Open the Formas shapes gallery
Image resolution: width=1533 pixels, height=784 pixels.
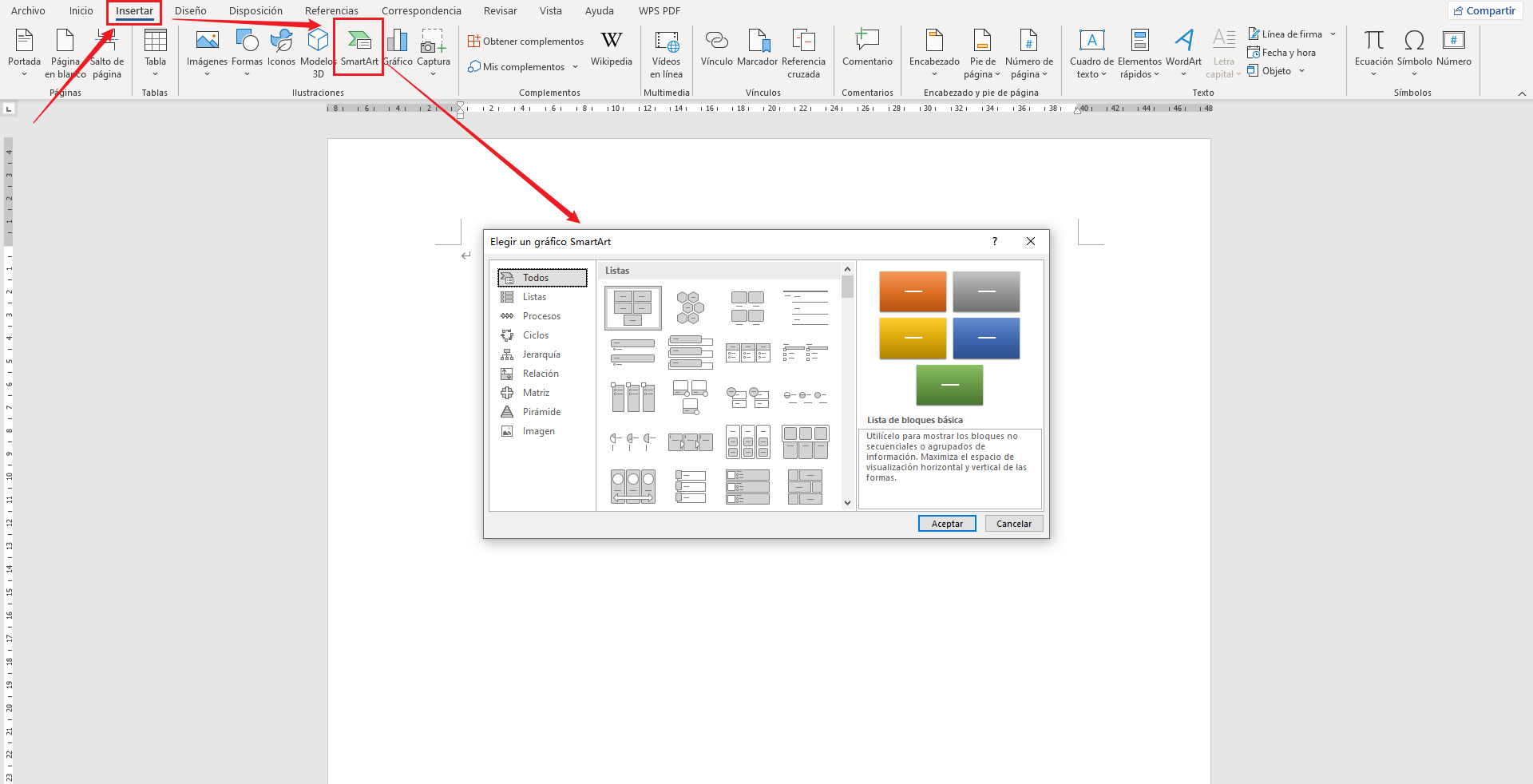[247, 53]
